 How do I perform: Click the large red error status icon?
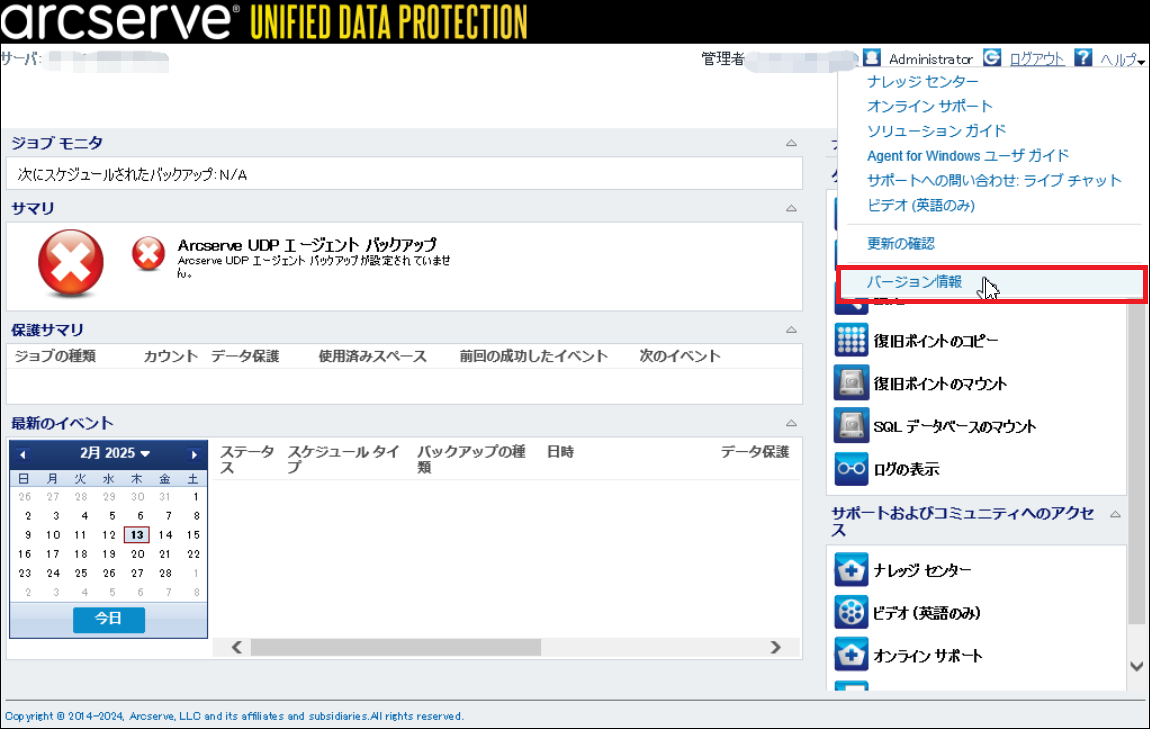click(x=70, y=263)
